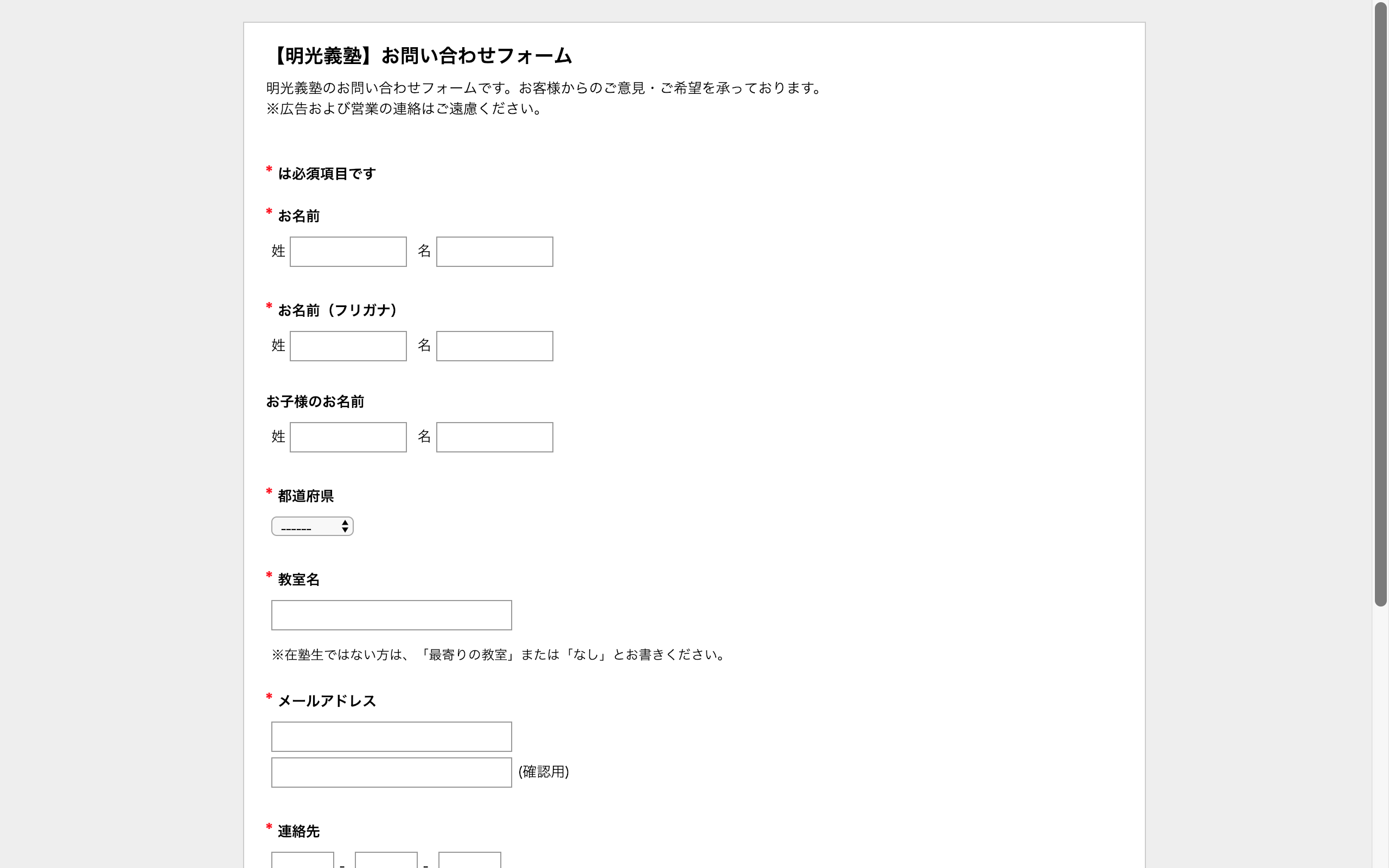This screenshot has width=1389, height=868.
Task: Click the page vertical scrollbar thumb
Action: (x=1380, y=304)
